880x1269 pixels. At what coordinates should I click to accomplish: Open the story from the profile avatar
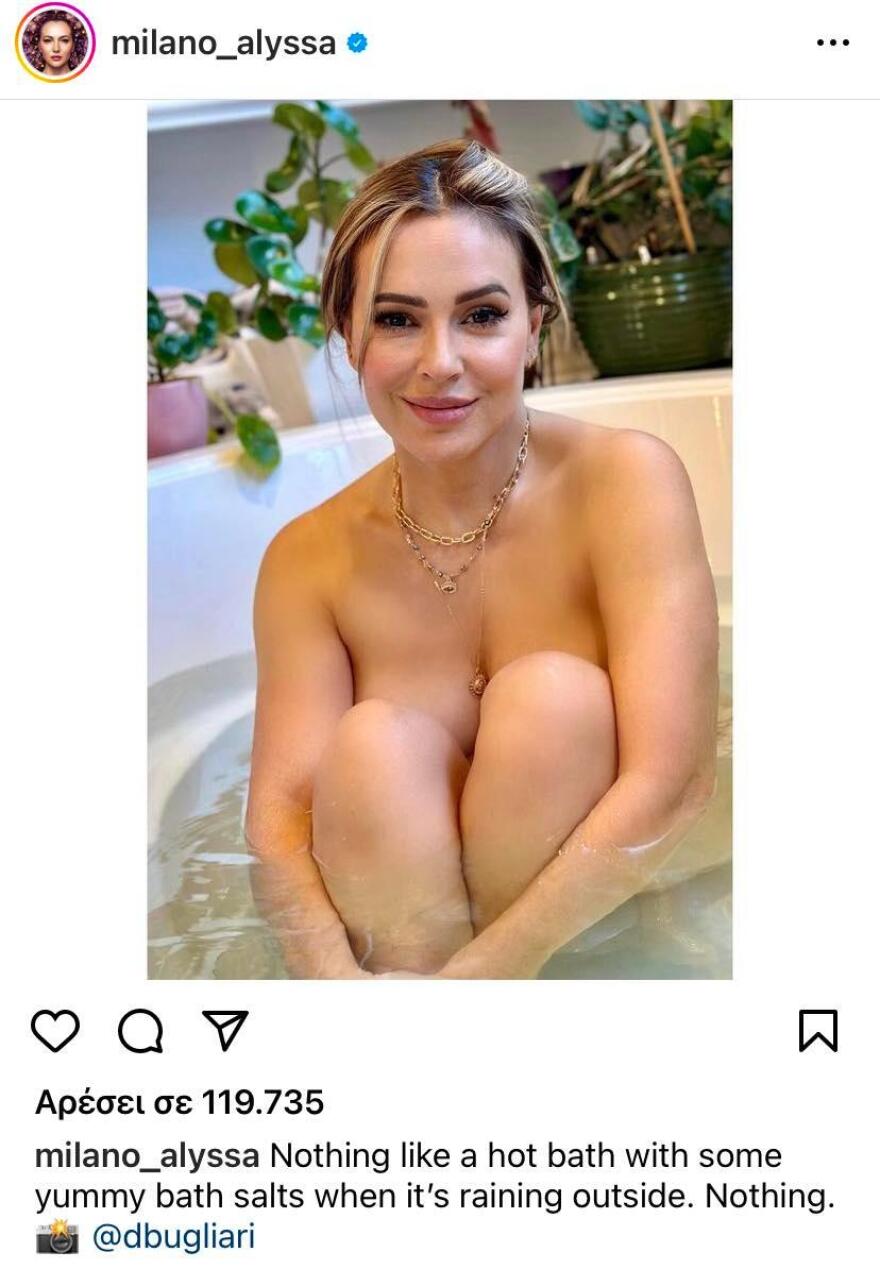(55, 43)
